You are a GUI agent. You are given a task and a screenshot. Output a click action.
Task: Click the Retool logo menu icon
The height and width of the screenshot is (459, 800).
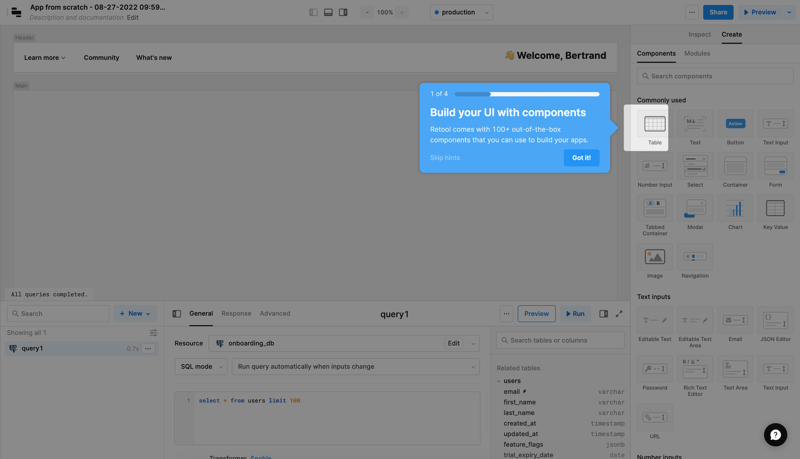coord(16,12)
